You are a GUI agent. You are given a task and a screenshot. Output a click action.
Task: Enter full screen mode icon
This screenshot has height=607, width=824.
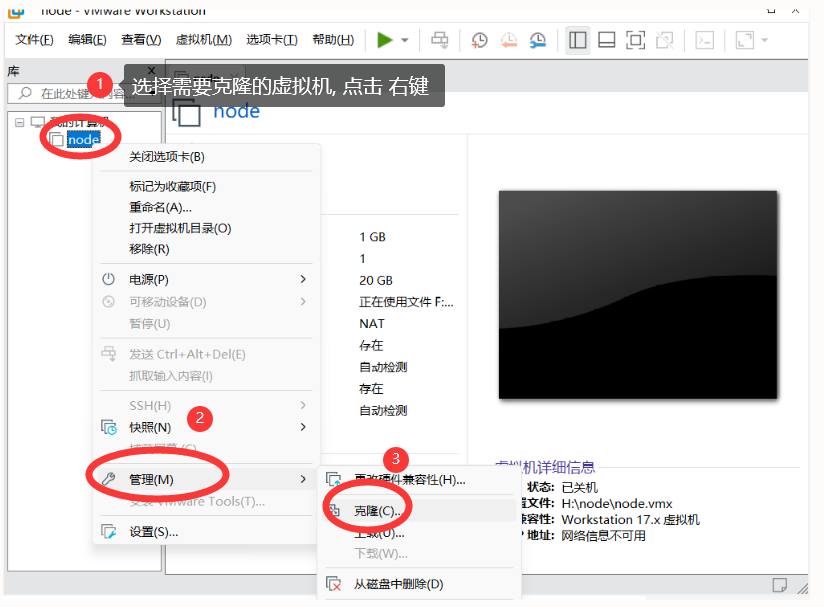click(635, 40)
